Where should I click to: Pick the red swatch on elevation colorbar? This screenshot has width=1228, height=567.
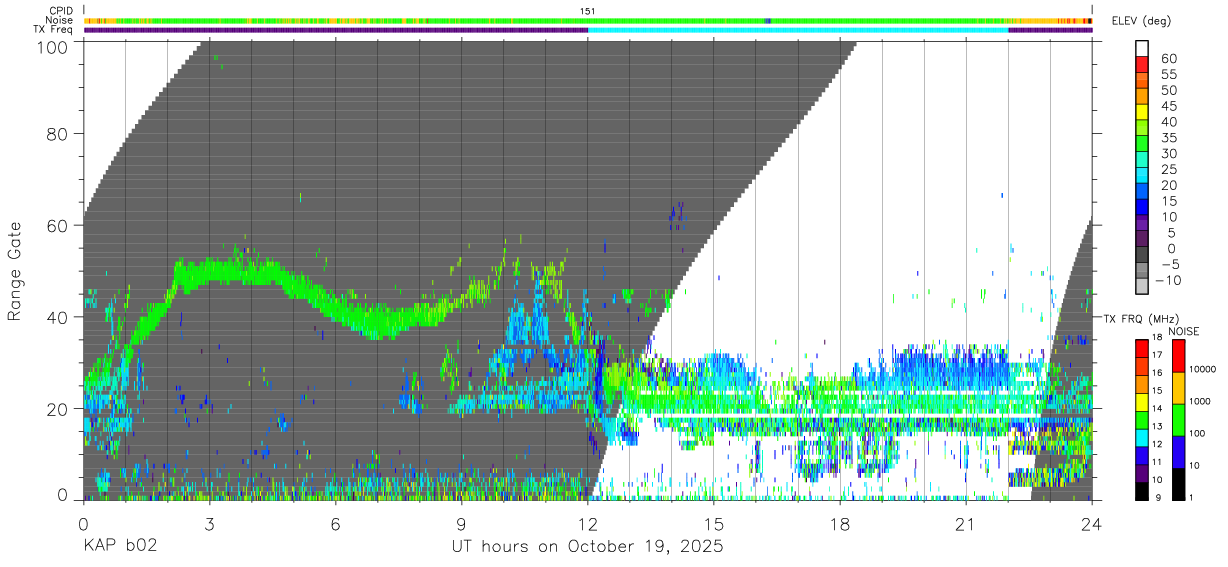point(1143,64)
